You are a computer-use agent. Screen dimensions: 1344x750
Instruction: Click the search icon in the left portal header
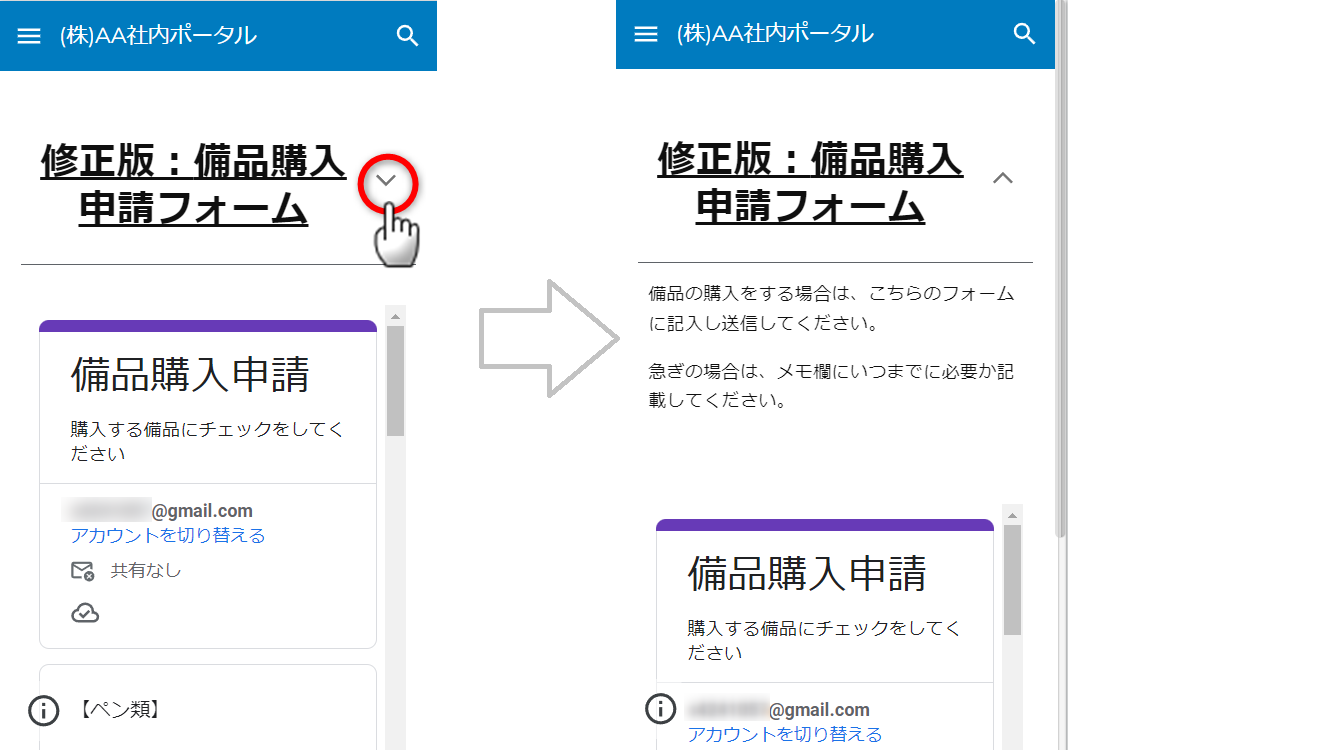(x=407, y=36)
